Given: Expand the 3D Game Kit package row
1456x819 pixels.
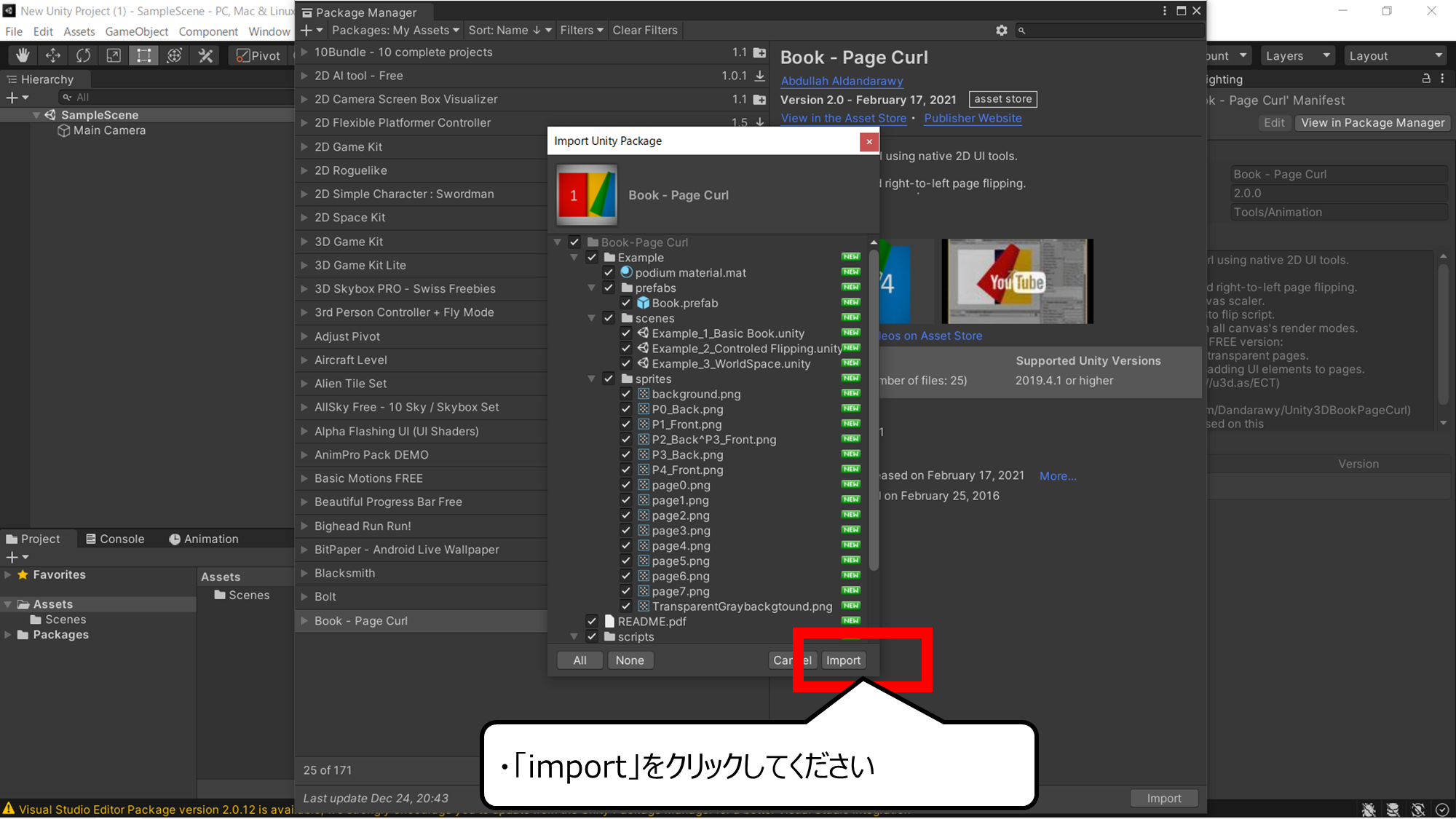Looking at the screenshot, I should (x=304, y=242).
